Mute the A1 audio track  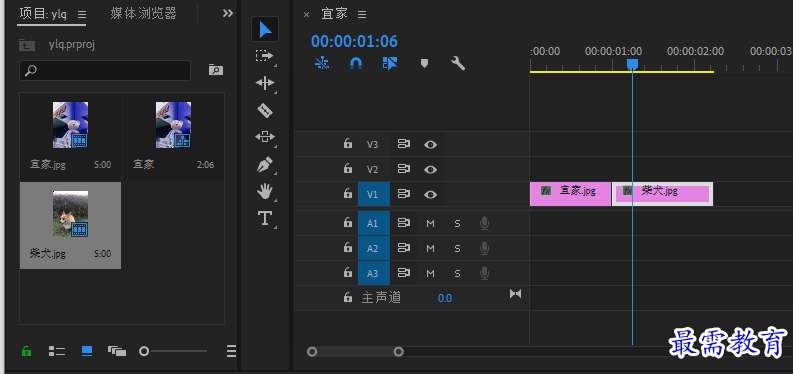pyautogui.click(x=430, y=223)
